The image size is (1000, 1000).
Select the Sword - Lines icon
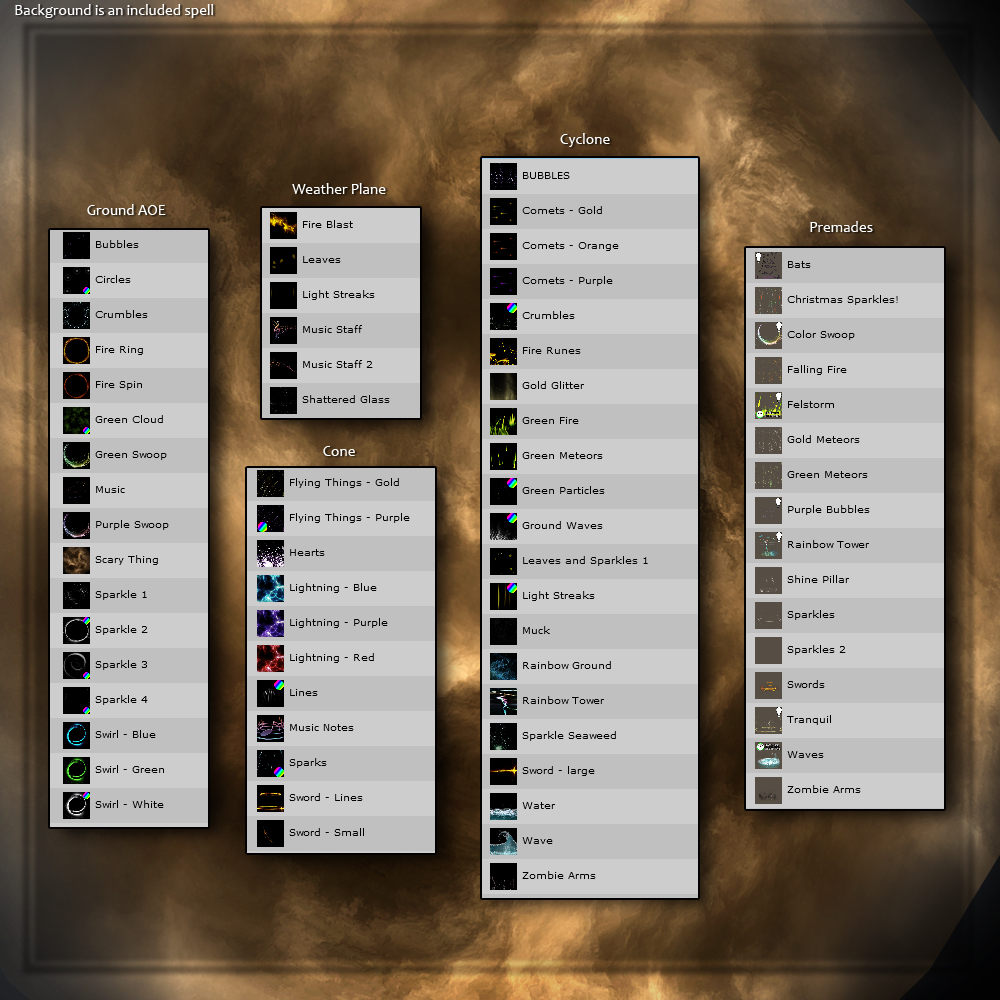point(270,798)
